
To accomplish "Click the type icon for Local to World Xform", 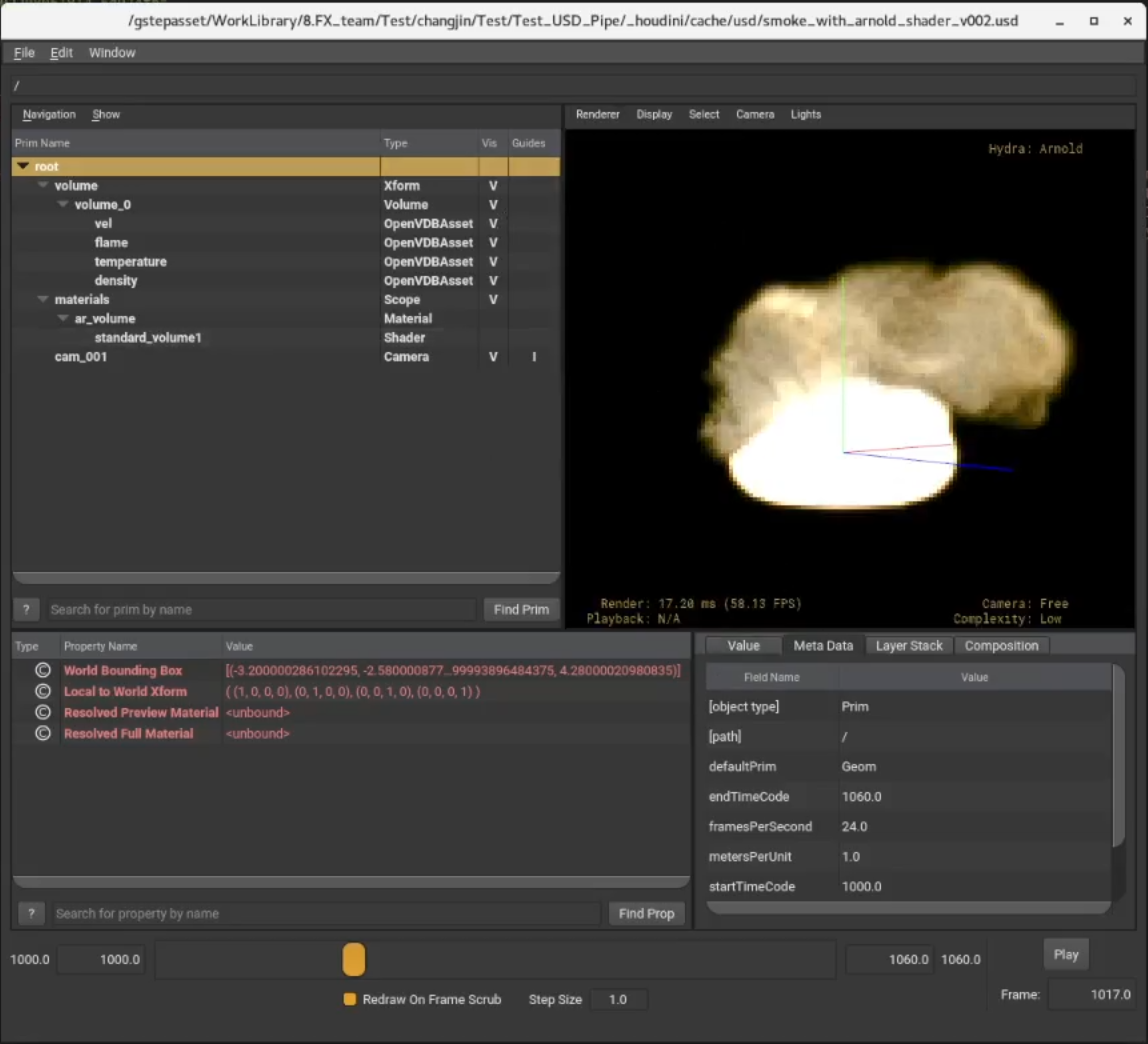I will 42,691.
